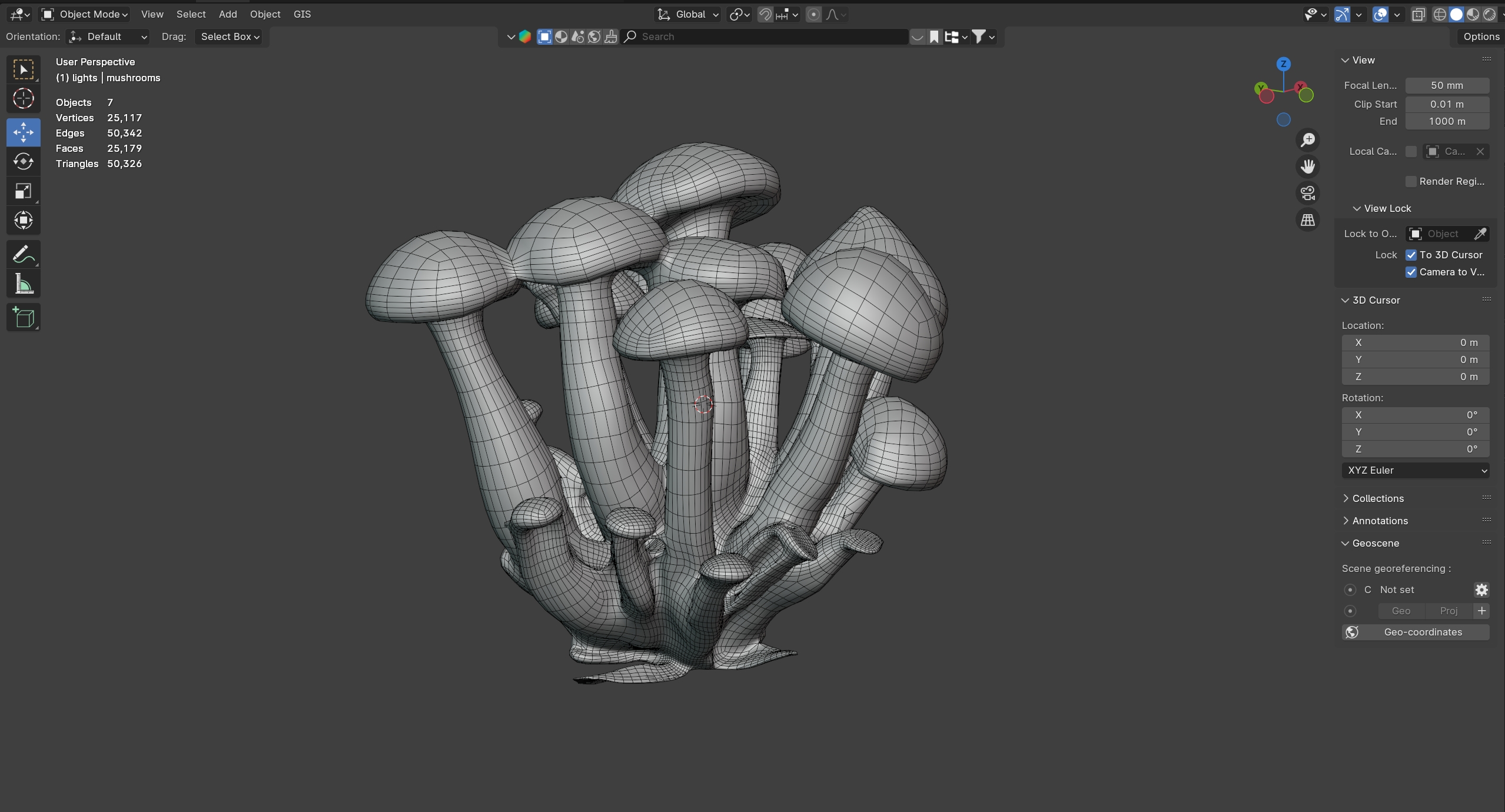Enable the Render Region checkbox

pos(1411,181)
